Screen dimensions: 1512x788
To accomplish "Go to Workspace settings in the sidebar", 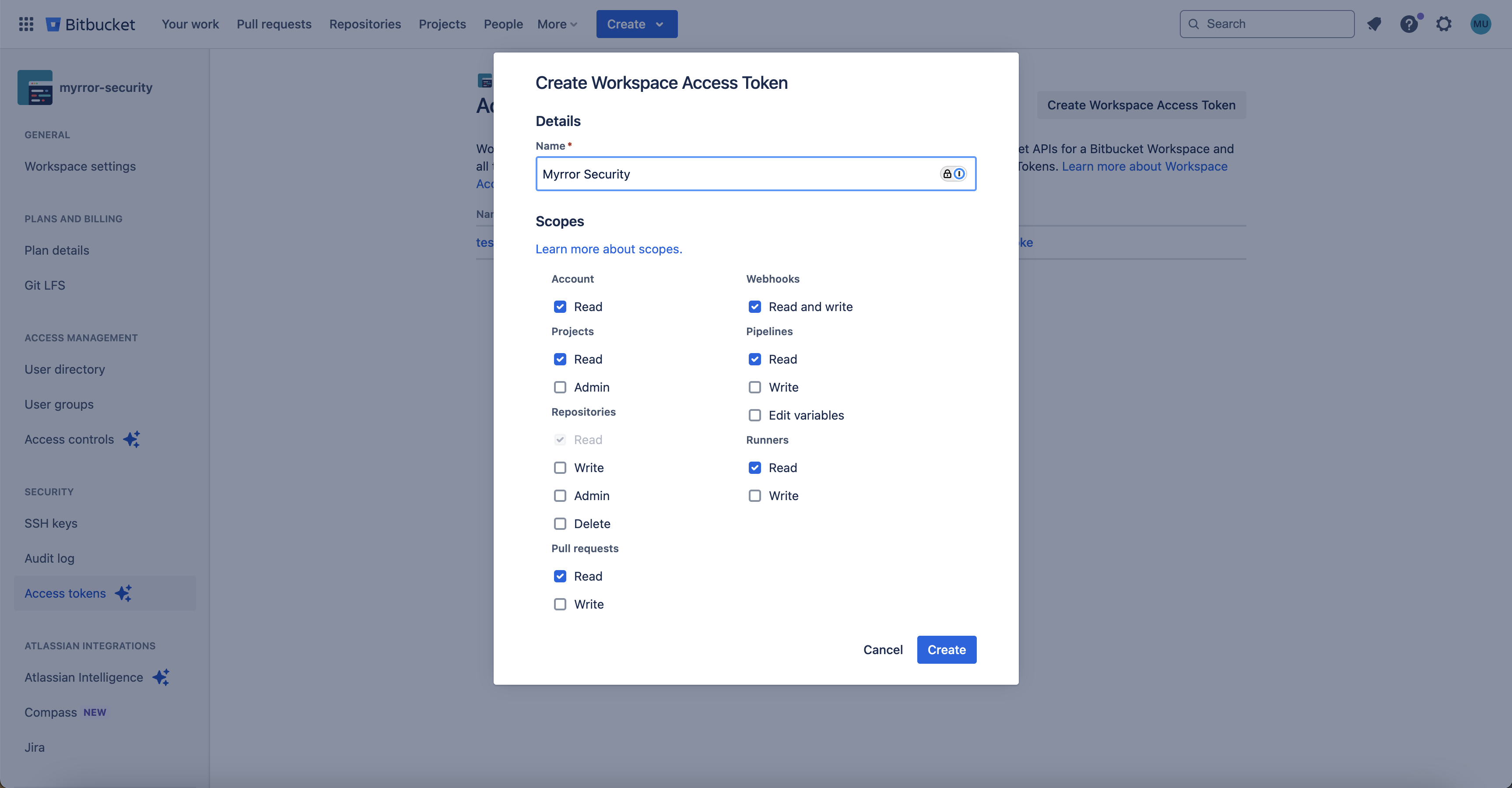I will tap(81, 166).
